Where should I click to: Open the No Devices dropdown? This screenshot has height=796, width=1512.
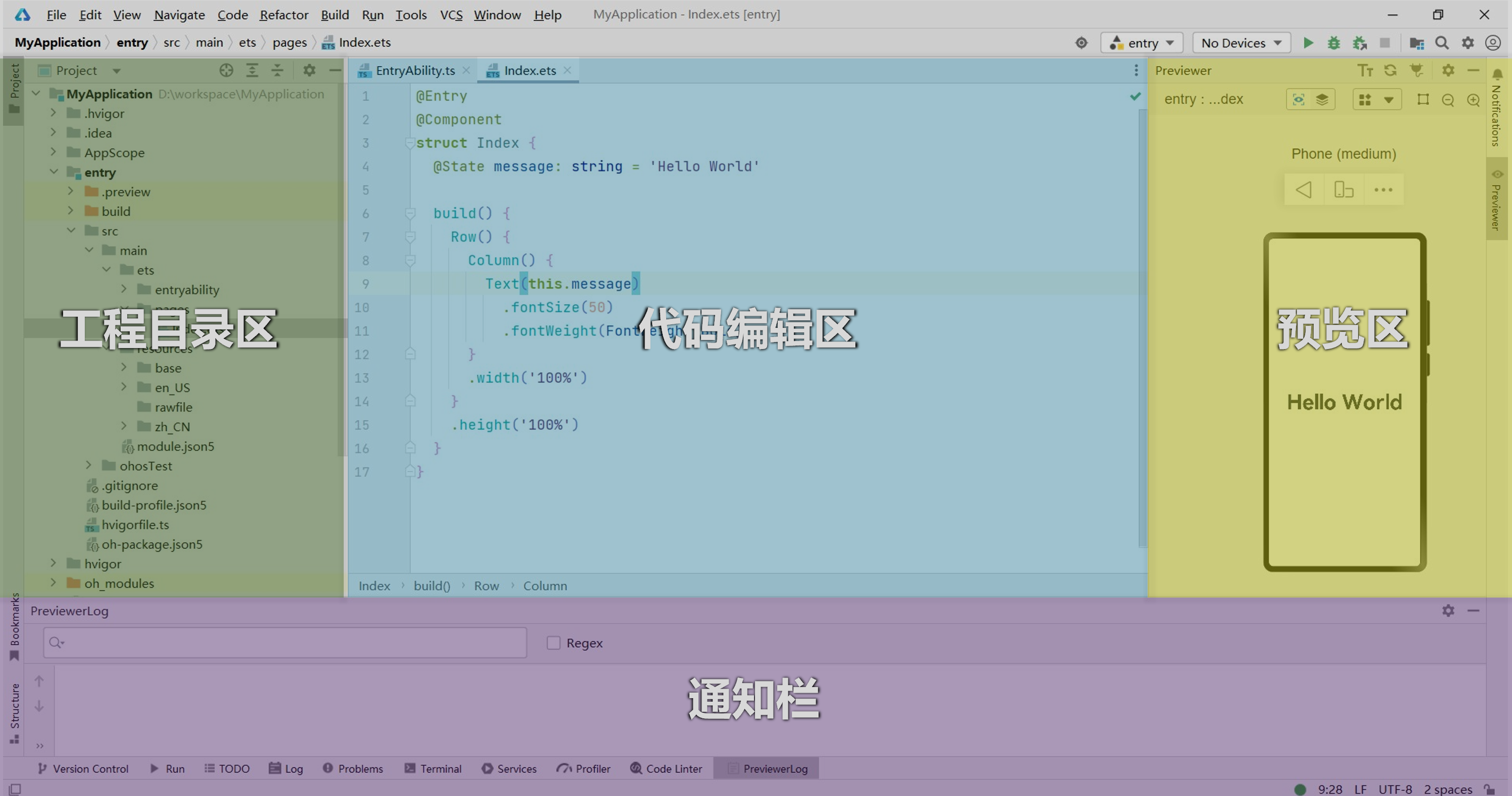pos(1241,43)
